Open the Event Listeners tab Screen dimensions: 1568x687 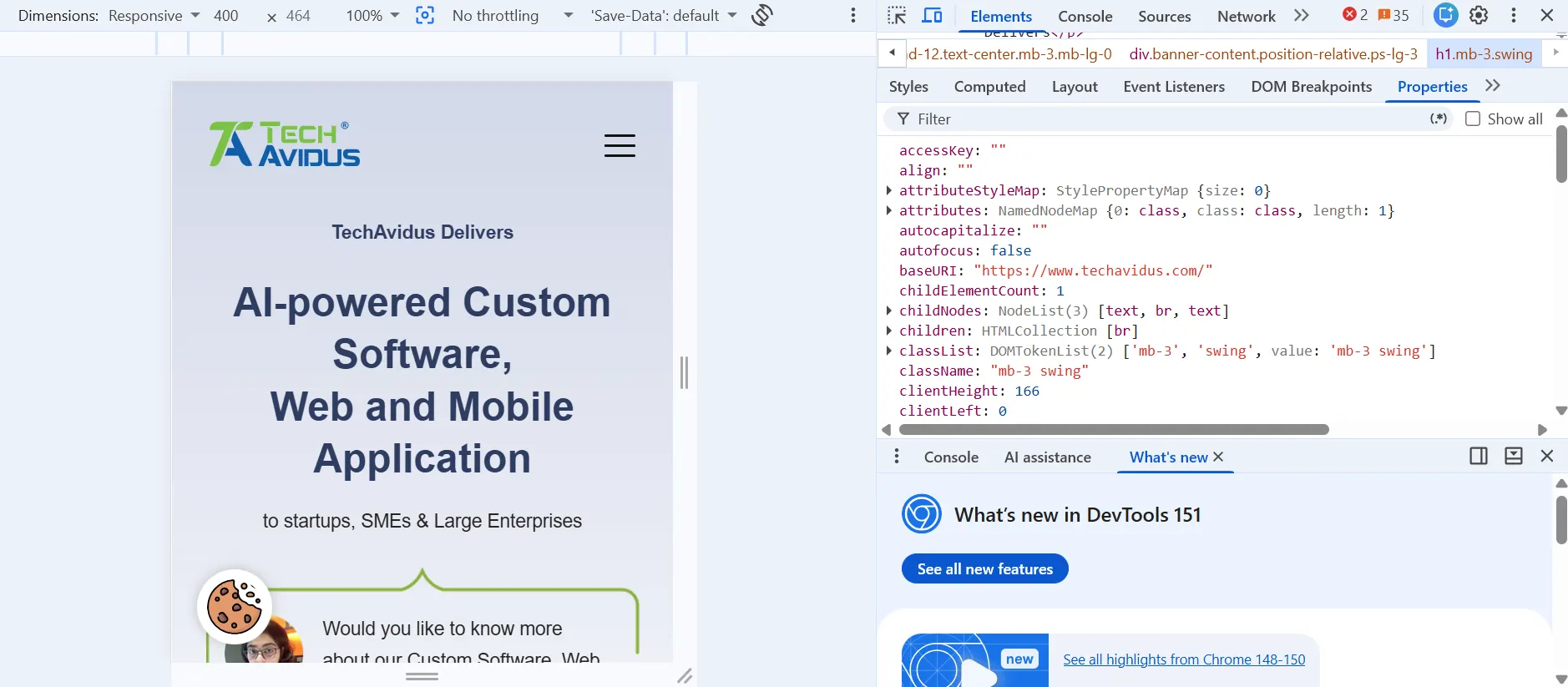1174,86
